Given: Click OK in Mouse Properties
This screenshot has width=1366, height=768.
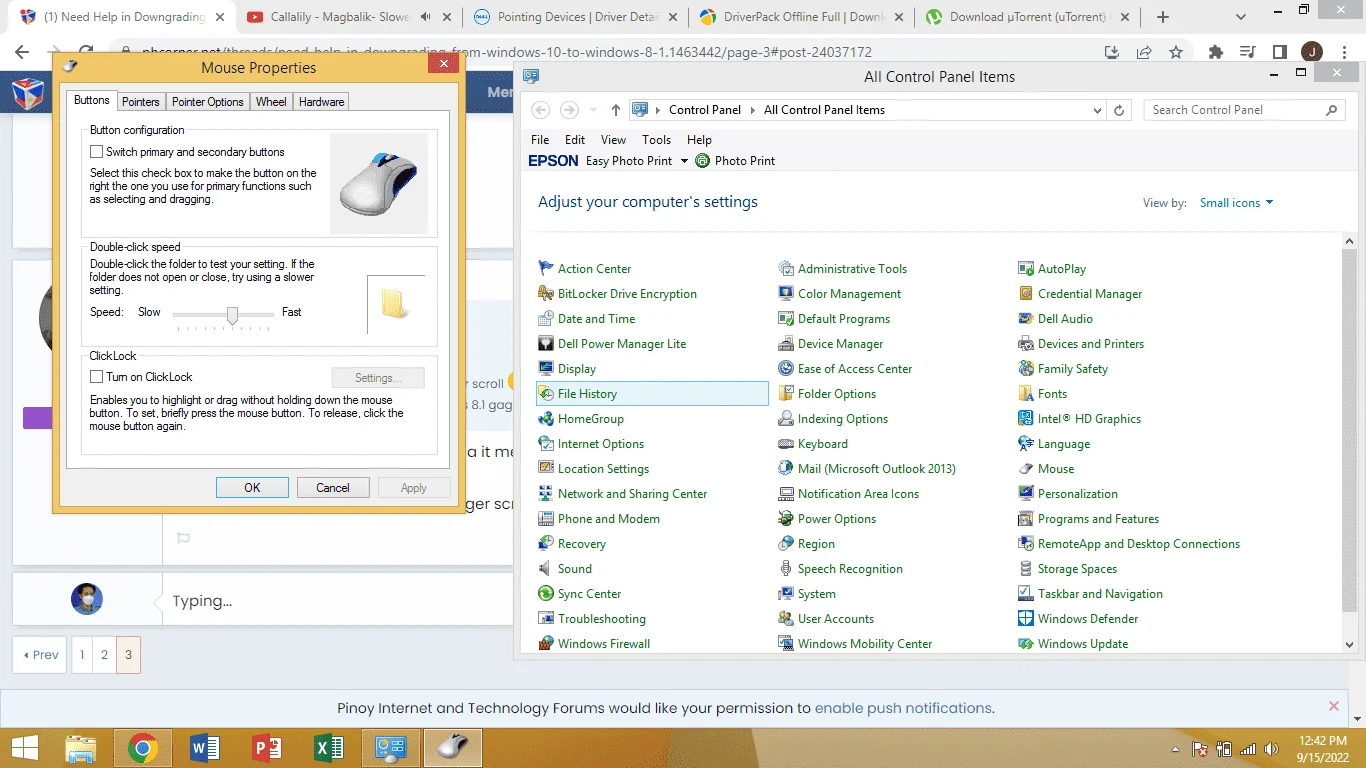Looking at the screenshot, I should 252,488.
